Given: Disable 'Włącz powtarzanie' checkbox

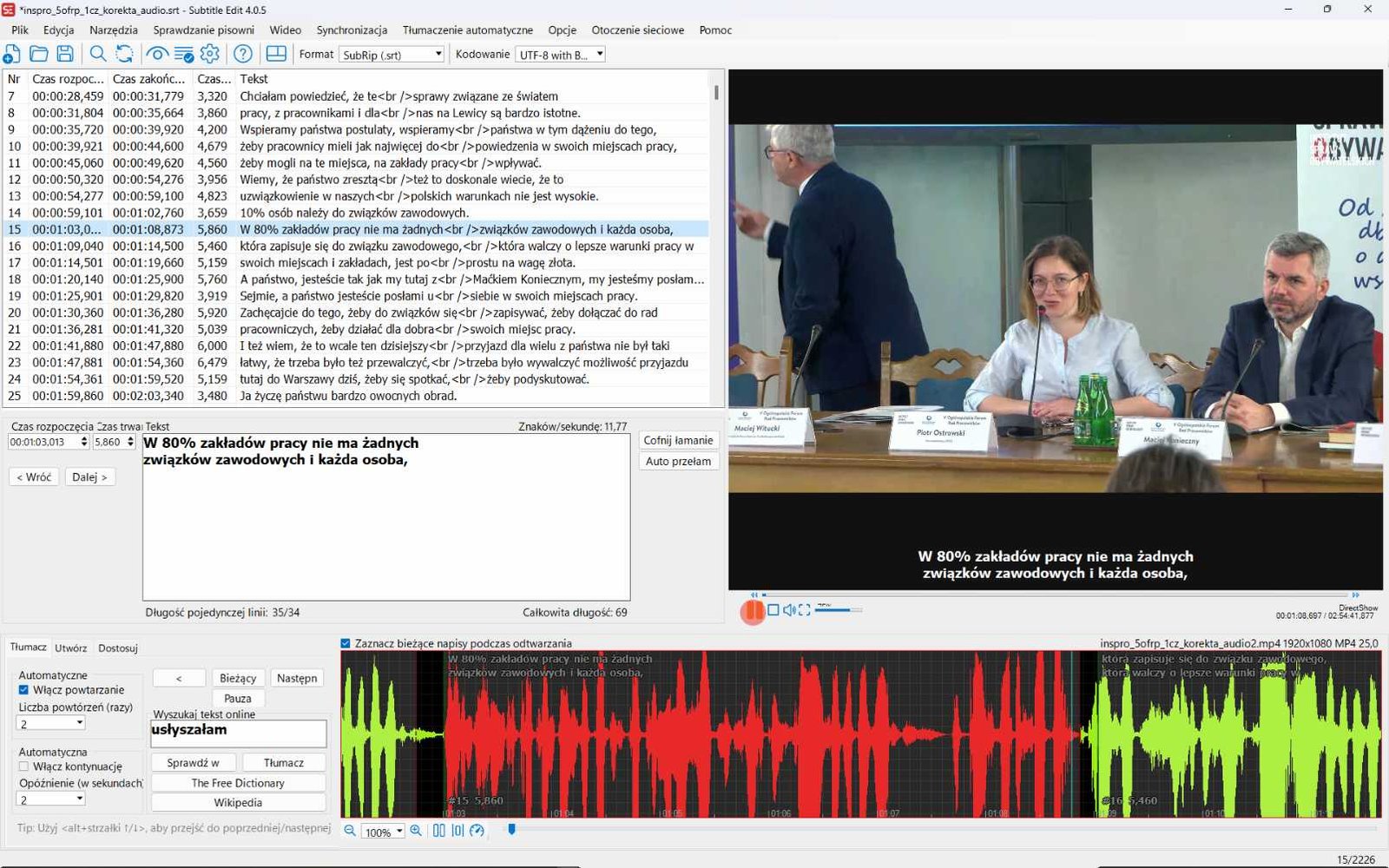Looking at the screenshot, I should [x=23, y=690].
